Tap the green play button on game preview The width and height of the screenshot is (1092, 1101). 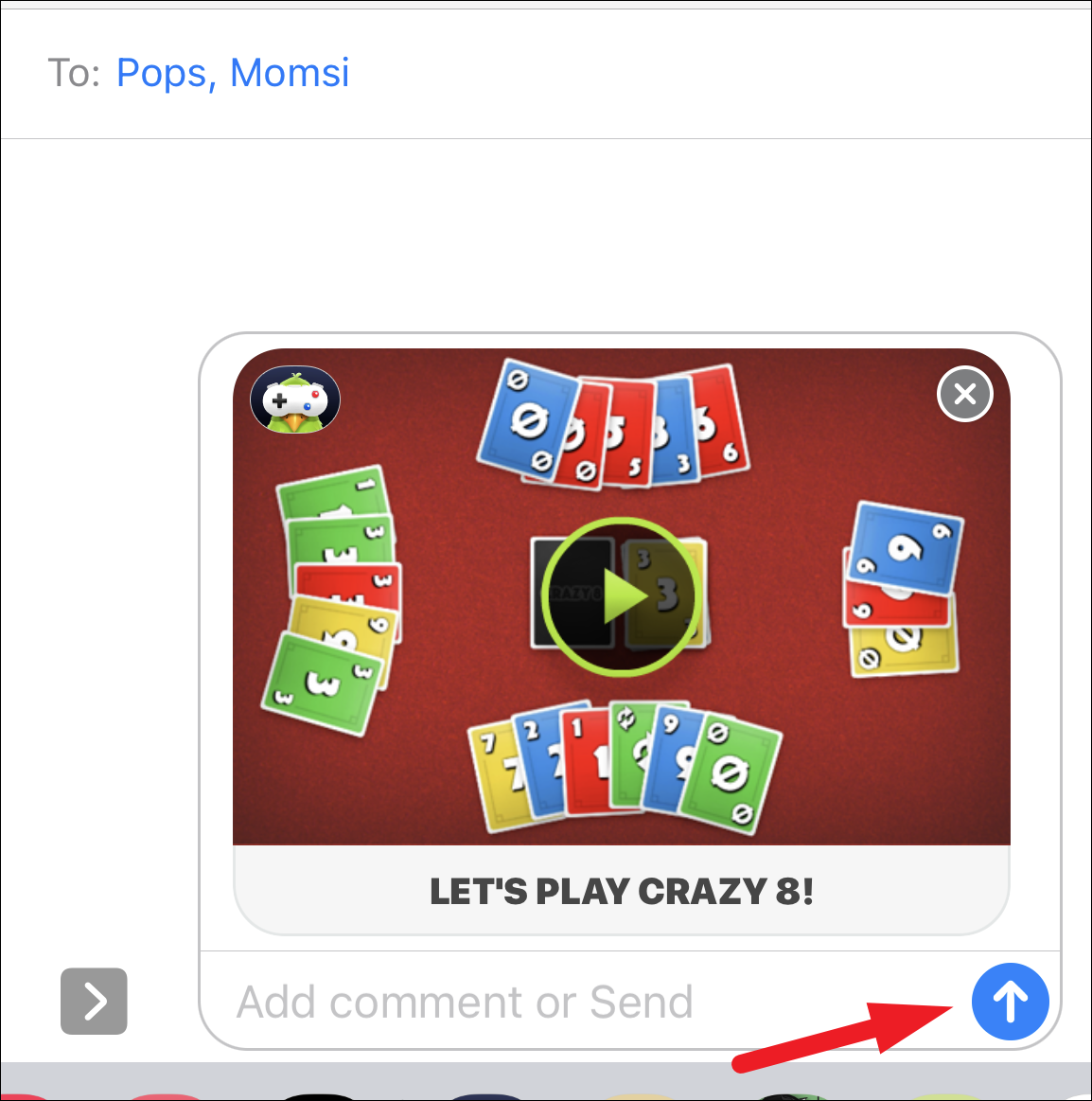click(621, 596)
